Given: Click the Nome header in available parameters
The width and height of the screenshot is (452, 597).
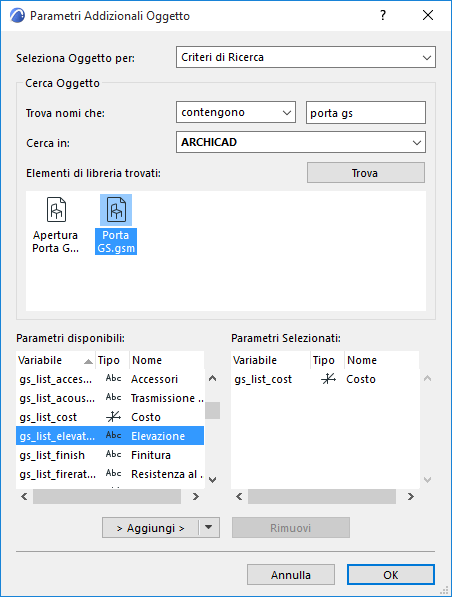Looking at the screenshot, I should 167,360.
